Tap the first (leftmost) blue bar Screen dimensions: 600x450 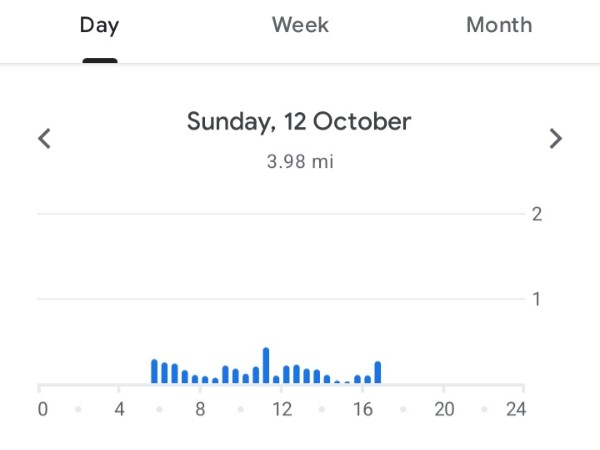click(x=155, y=371)
